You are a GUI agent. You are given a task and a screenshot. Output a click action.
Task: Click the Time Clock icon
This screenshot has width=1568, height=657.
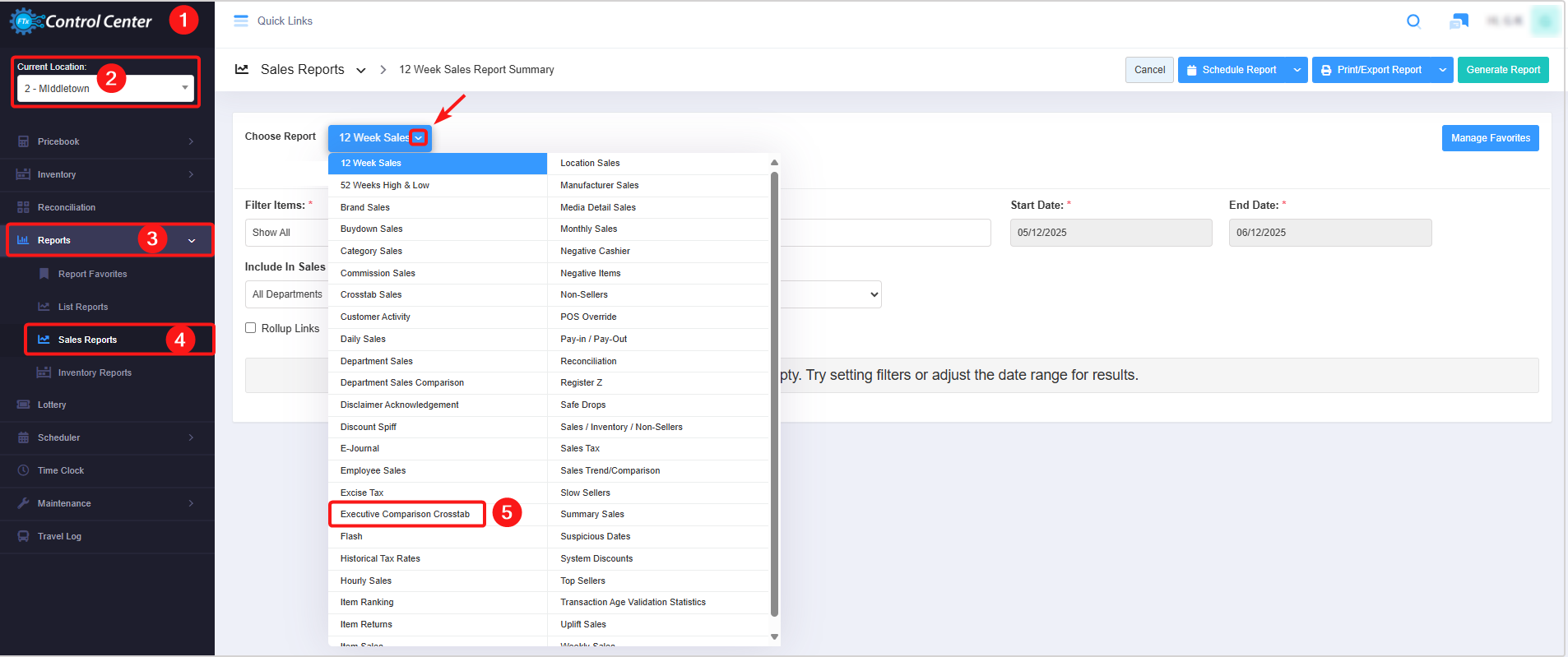click(x=23, y=470)
